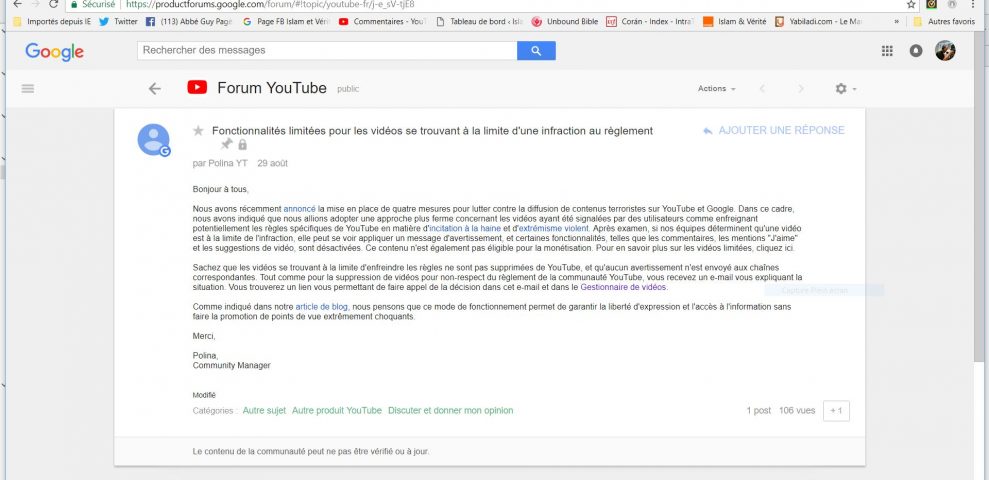Screen dimensions: 989x480
Task: Click the pinned topic pushpin icon
Action: (x=226, y=144)
